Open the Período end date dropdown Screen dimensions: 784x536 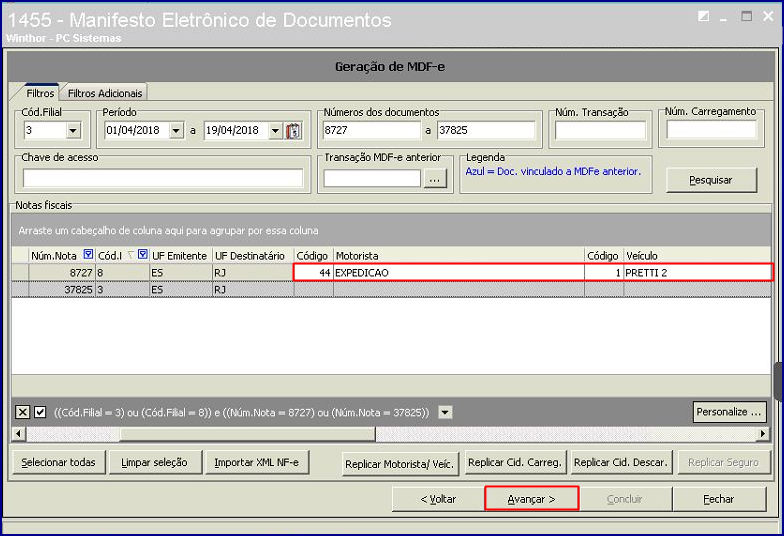[276, 131]
